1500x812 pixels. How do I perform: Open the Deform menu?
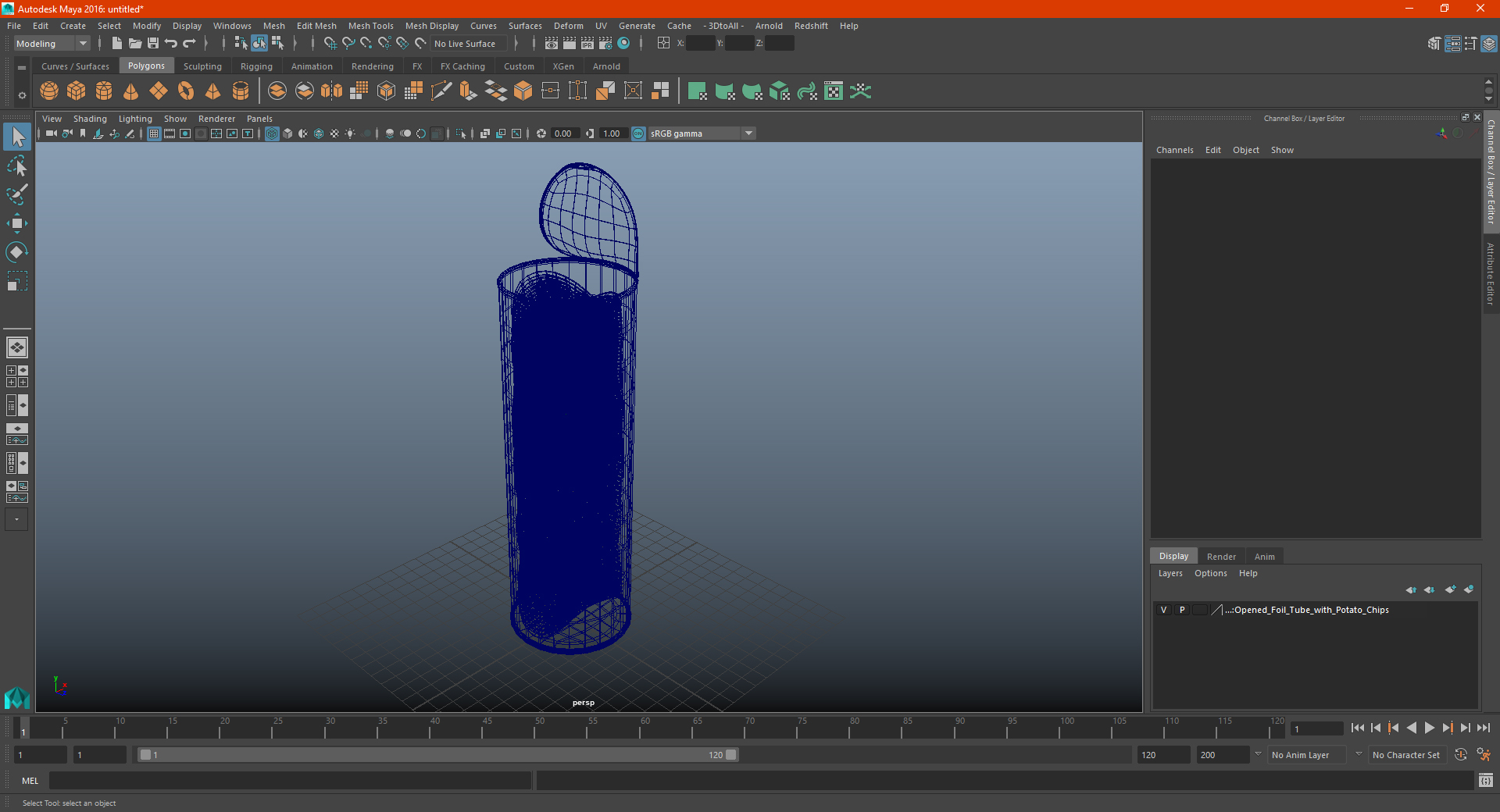tap(568, 26)
